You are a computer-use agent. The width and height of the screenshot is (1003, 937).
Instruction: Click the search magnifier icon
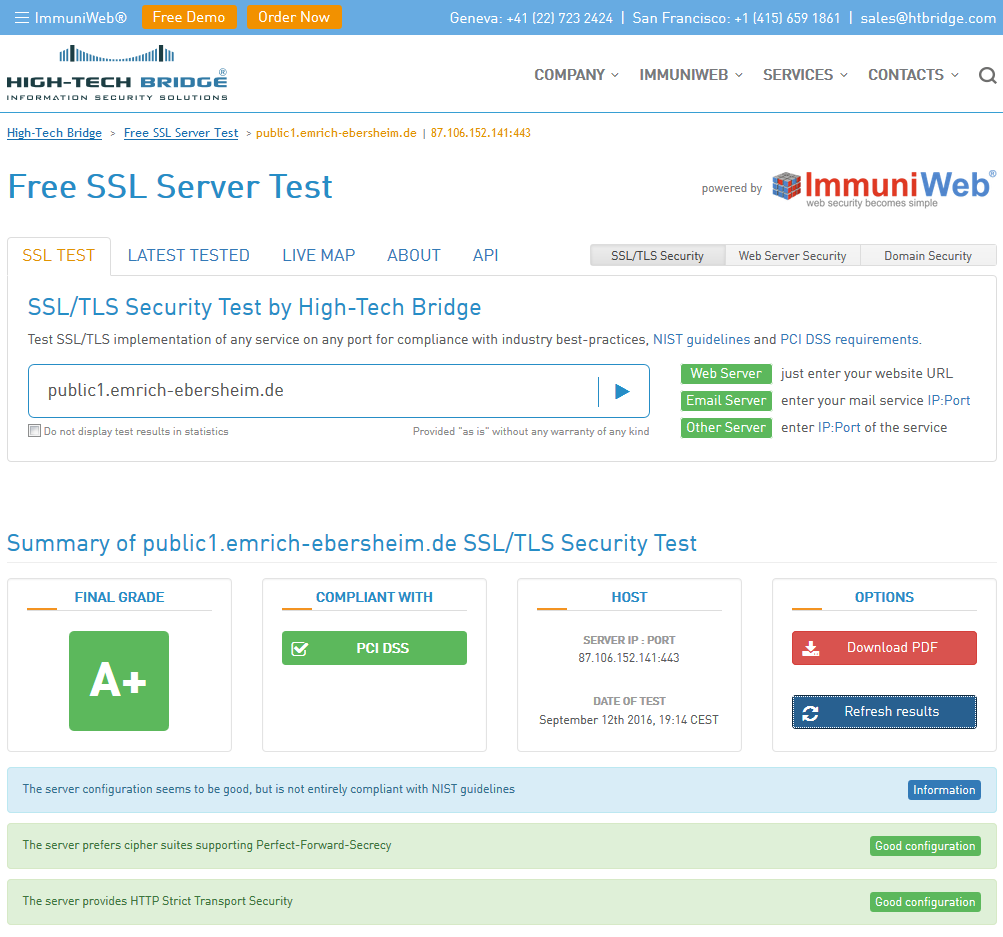coord(988,75)
